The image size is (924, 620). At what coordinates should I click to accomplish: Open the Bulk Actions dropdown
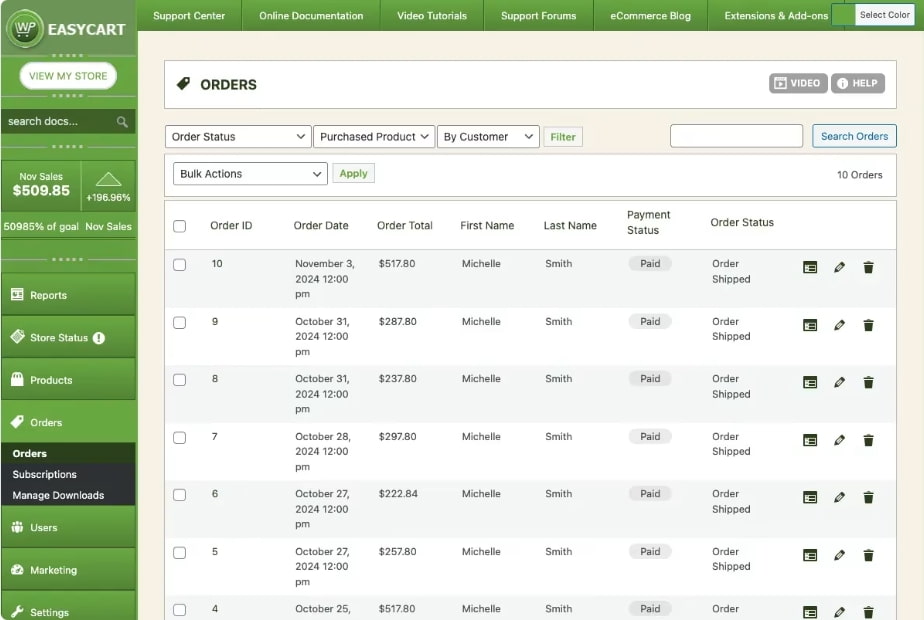[x=250, y=174]
